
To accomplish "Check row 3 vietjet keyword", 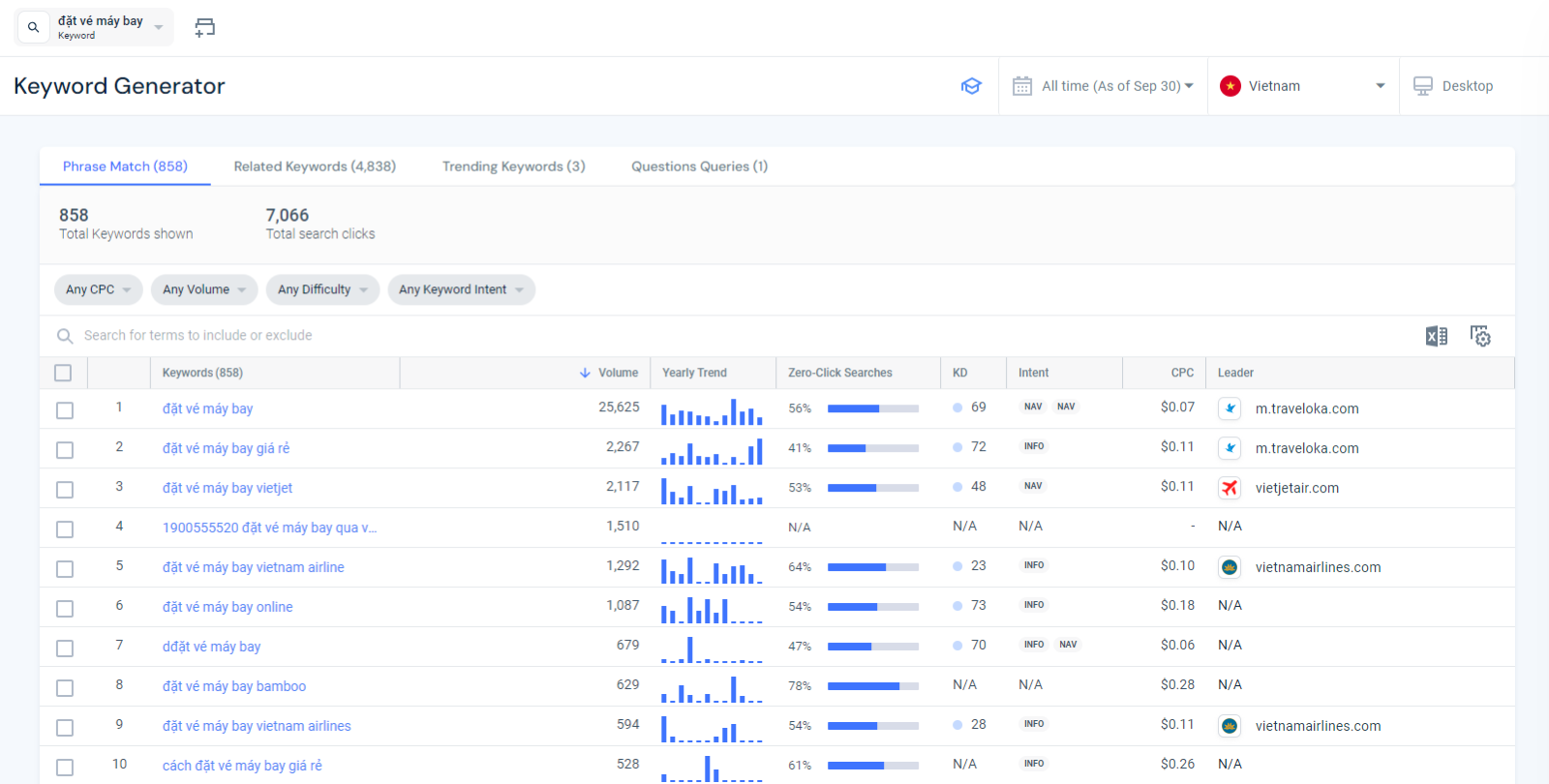I will click(x=65, y=490).
